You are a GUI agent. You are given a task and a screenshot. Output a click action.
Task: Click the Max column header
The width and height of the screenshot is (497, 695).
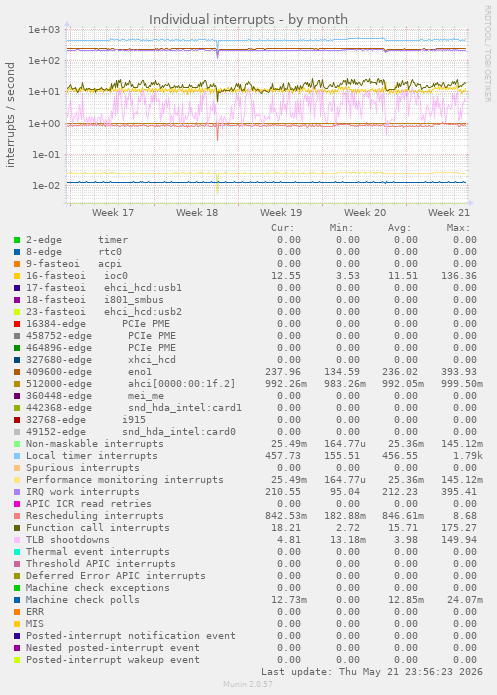(x=458, y=228)
